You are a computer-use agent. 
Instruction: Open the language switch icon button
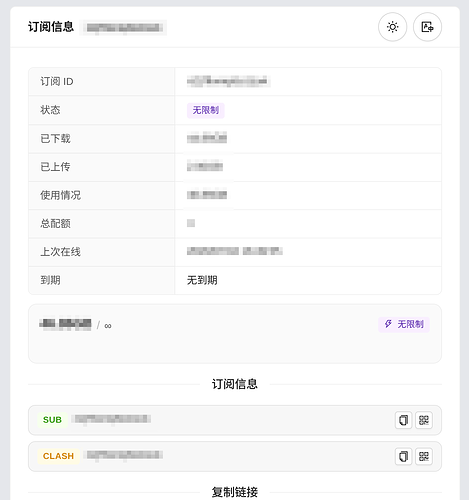coord(427,27)
